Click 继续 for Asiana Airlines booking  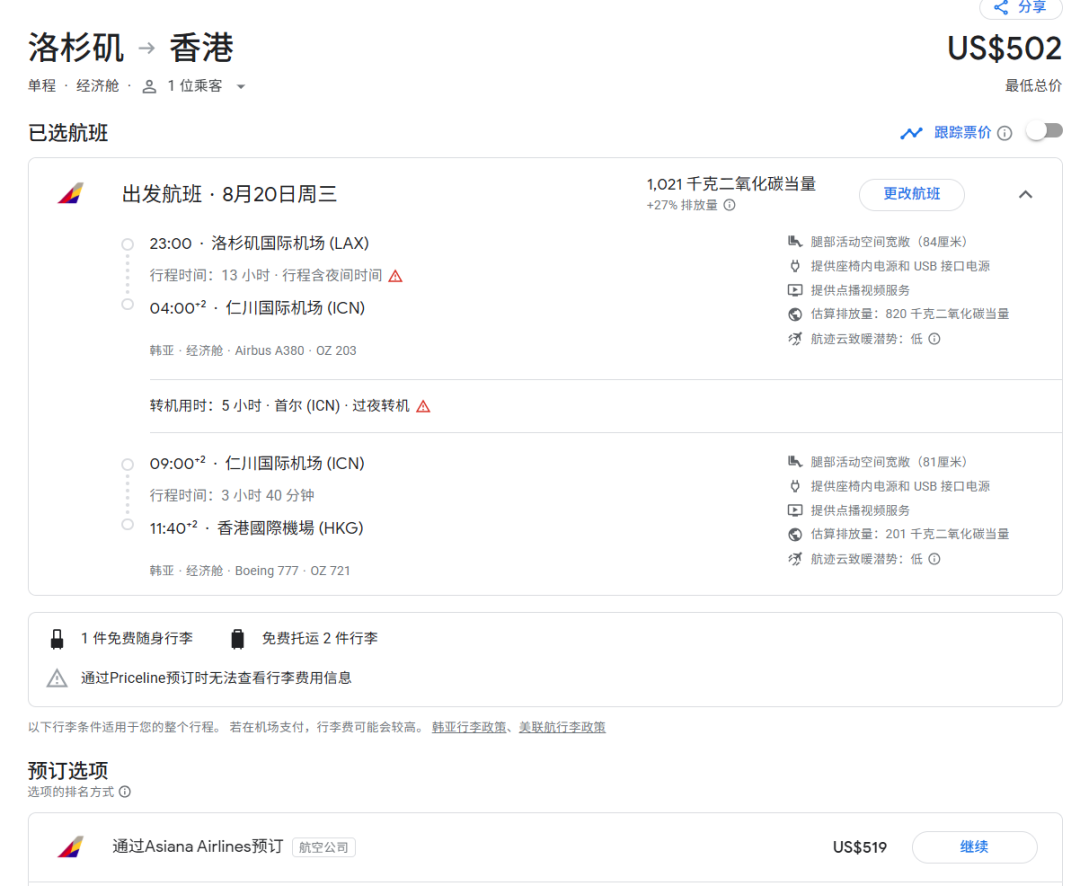pyautogui.click(x=974, y=847)
